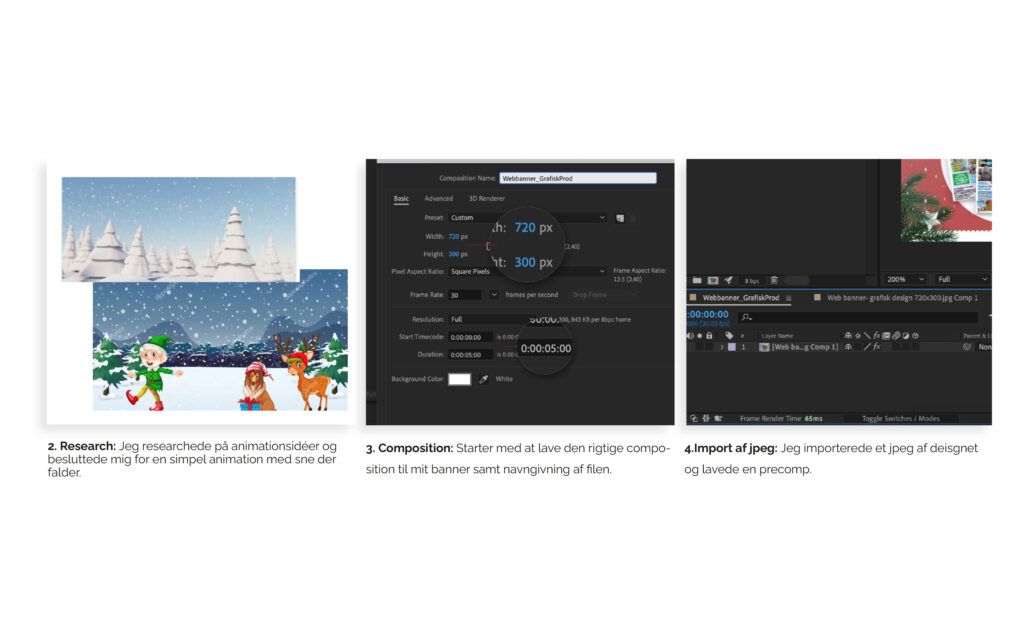Click the trash delete icon beside 8 bpc
This screenshot has height=631, width=1024.
774,280
